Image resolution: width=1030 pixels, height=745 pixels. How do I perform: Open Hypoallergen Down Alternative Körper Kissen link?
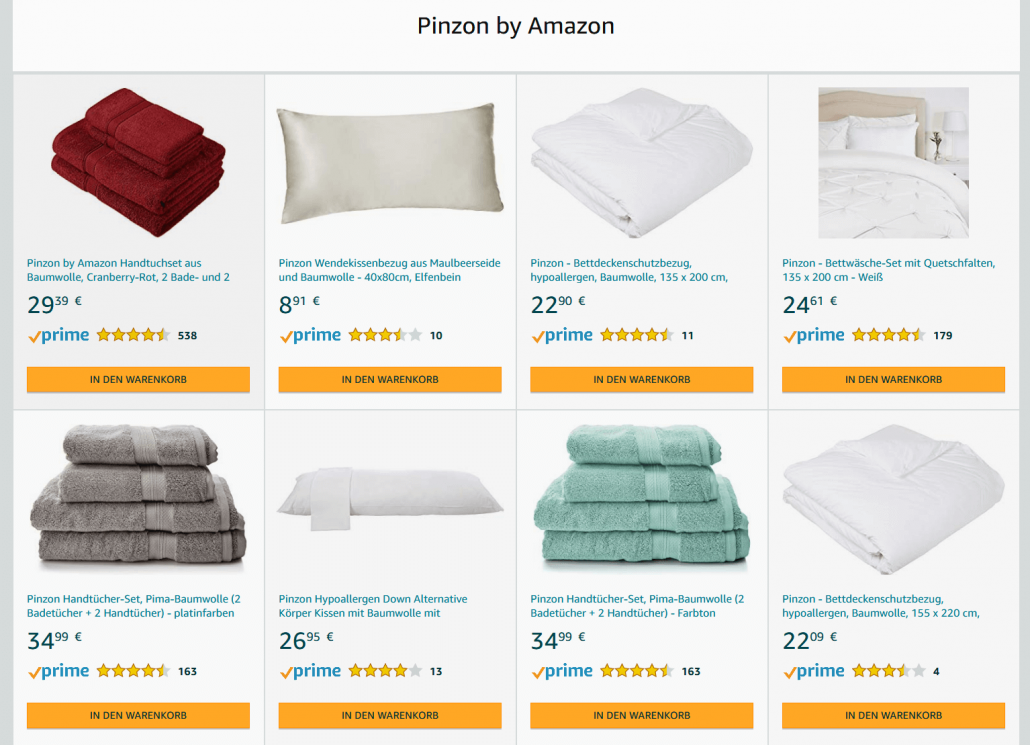(x=373, y=606)
